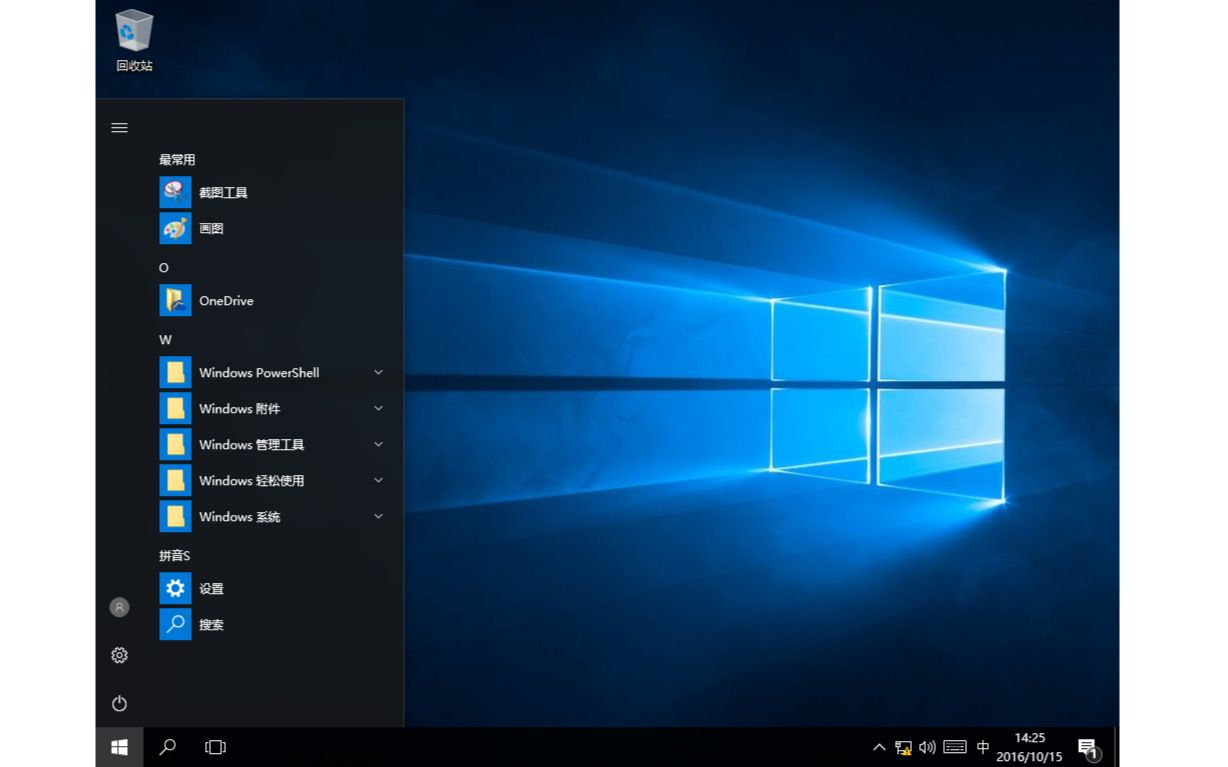
Task: Launch 搜索 (Search) from the Start menu
Action: 211,624
